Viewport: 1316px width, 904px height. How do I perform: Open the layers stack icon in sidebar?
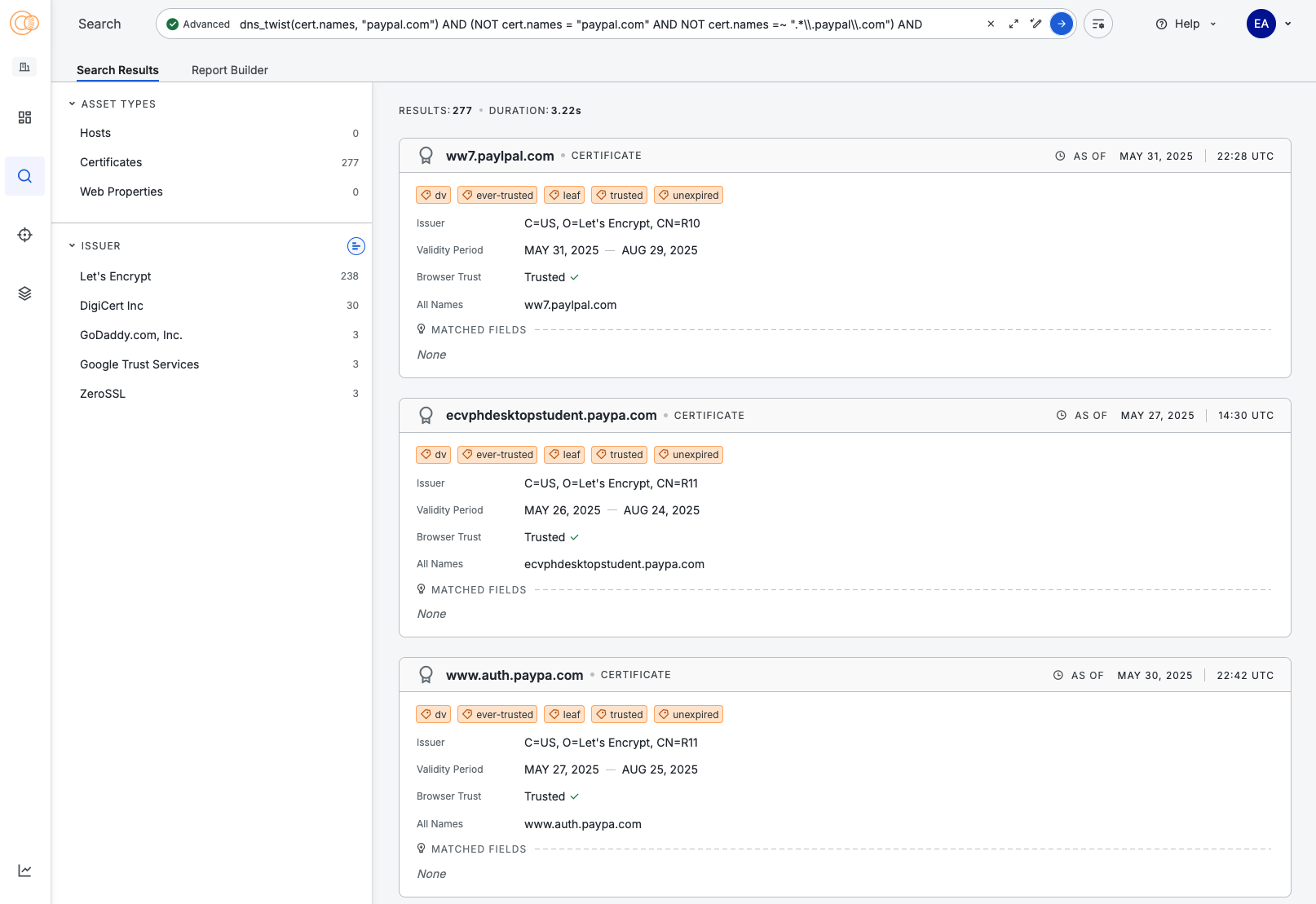[x=24, y=293]
